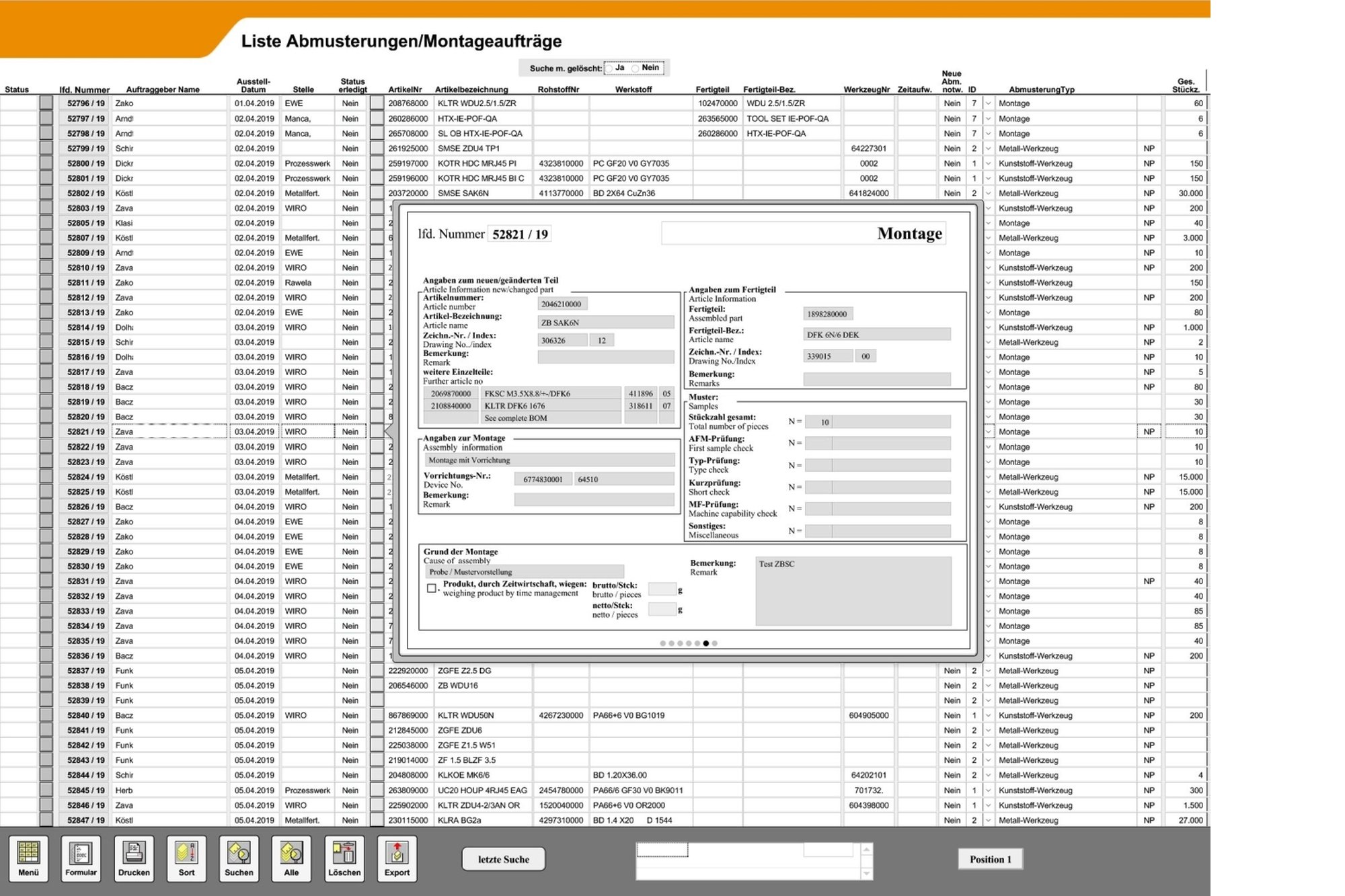Click the letzte Suche button
Viewport: 1345px width, 896px height.
tap(503, 859)
